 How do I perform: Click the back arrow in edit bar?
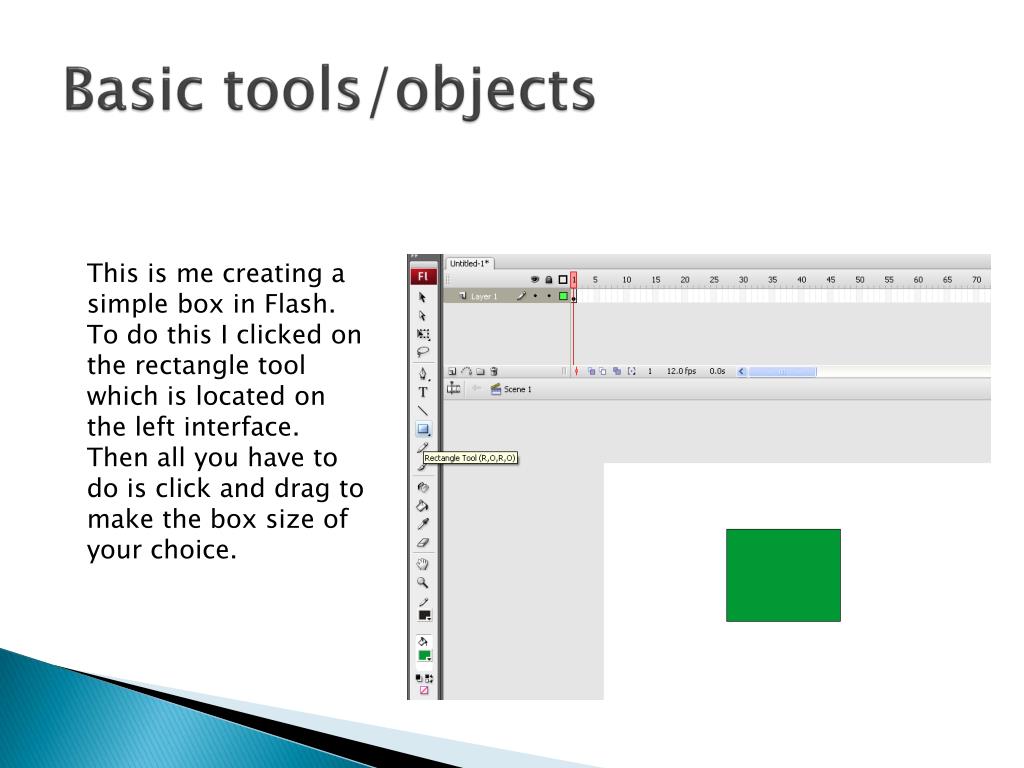477,389
